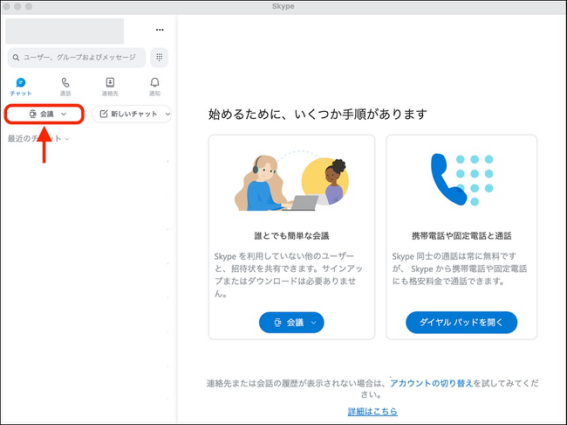Click ダイヤル パッドを開く button
The height and width of the screenshot is (425, 567).
(461, 322)
